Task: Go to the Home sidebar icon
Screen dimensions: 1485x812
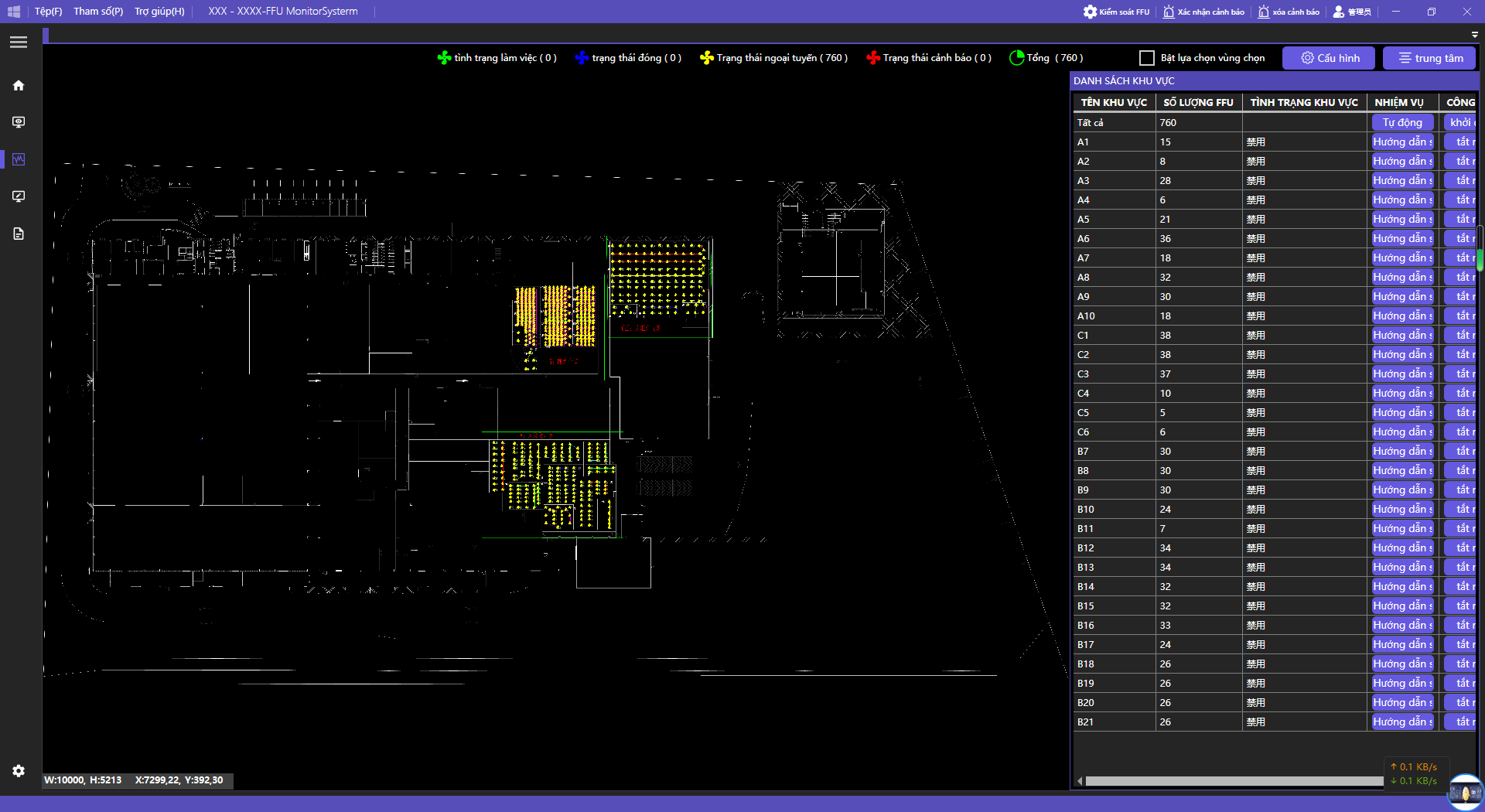Action: point(19,86)
